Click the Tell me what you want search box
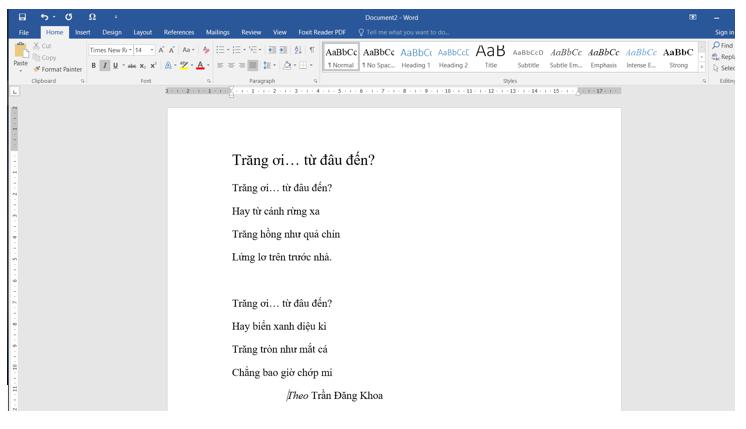 pyautogui.click(x=407, y=32)
